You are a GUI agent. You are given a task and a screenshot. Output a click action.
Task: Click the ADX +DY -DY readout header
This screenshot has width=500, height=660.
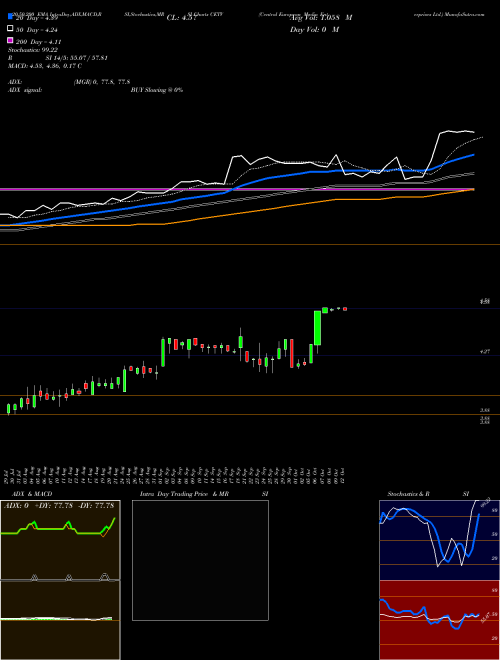pos(59,506)
